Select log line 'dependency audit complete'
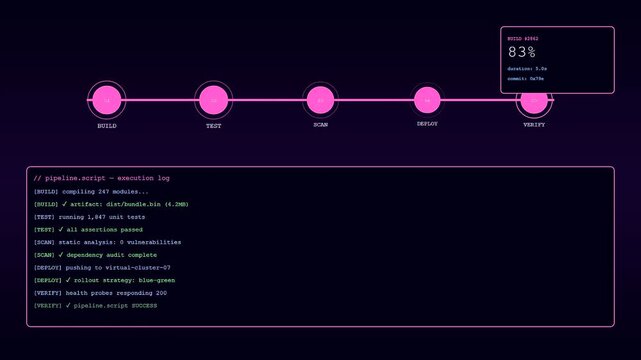The width and height of the screenshot is (641, 360). [x=95, y=255]
